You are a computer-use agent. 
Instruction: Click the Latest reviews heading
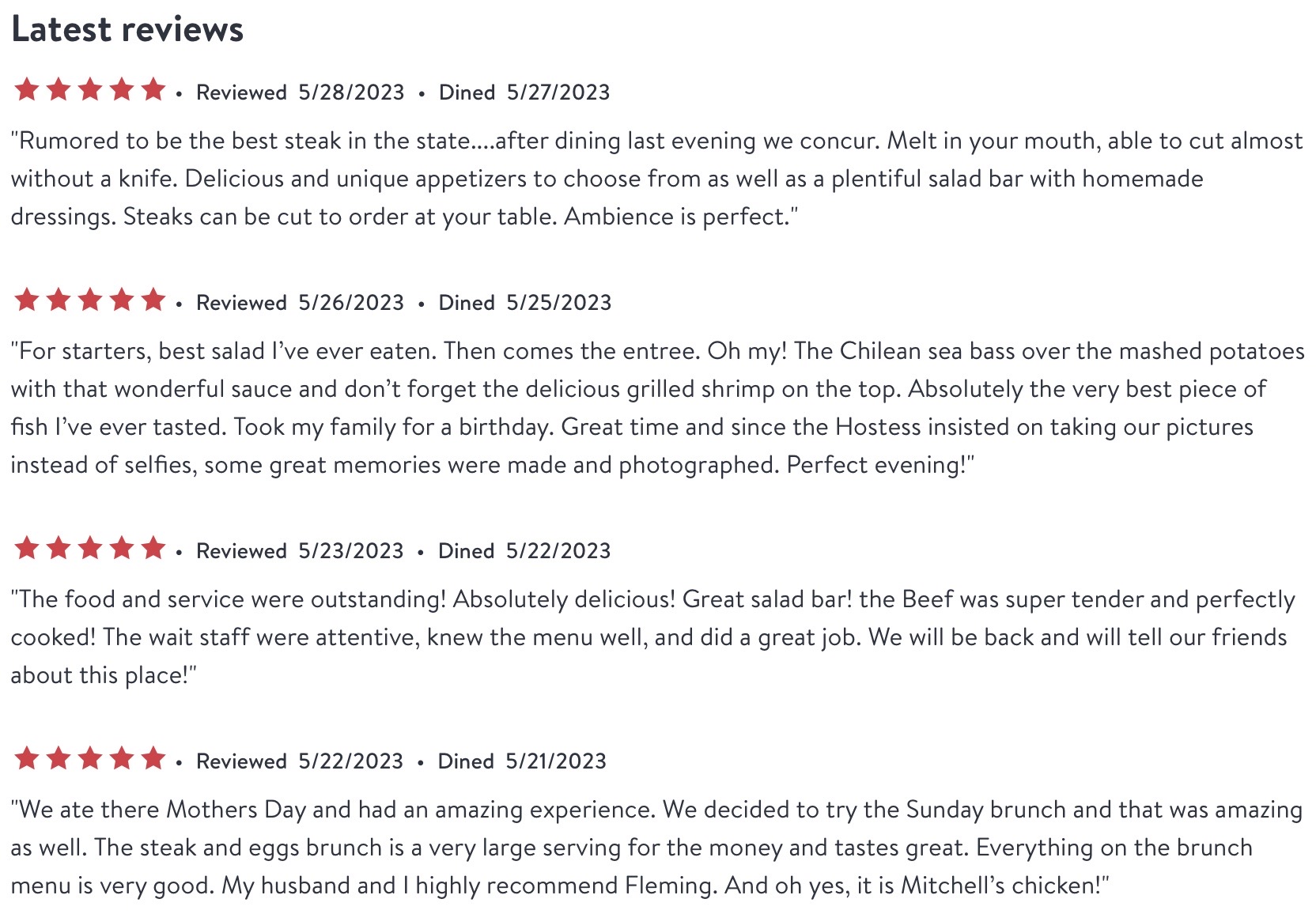point(127,29)
